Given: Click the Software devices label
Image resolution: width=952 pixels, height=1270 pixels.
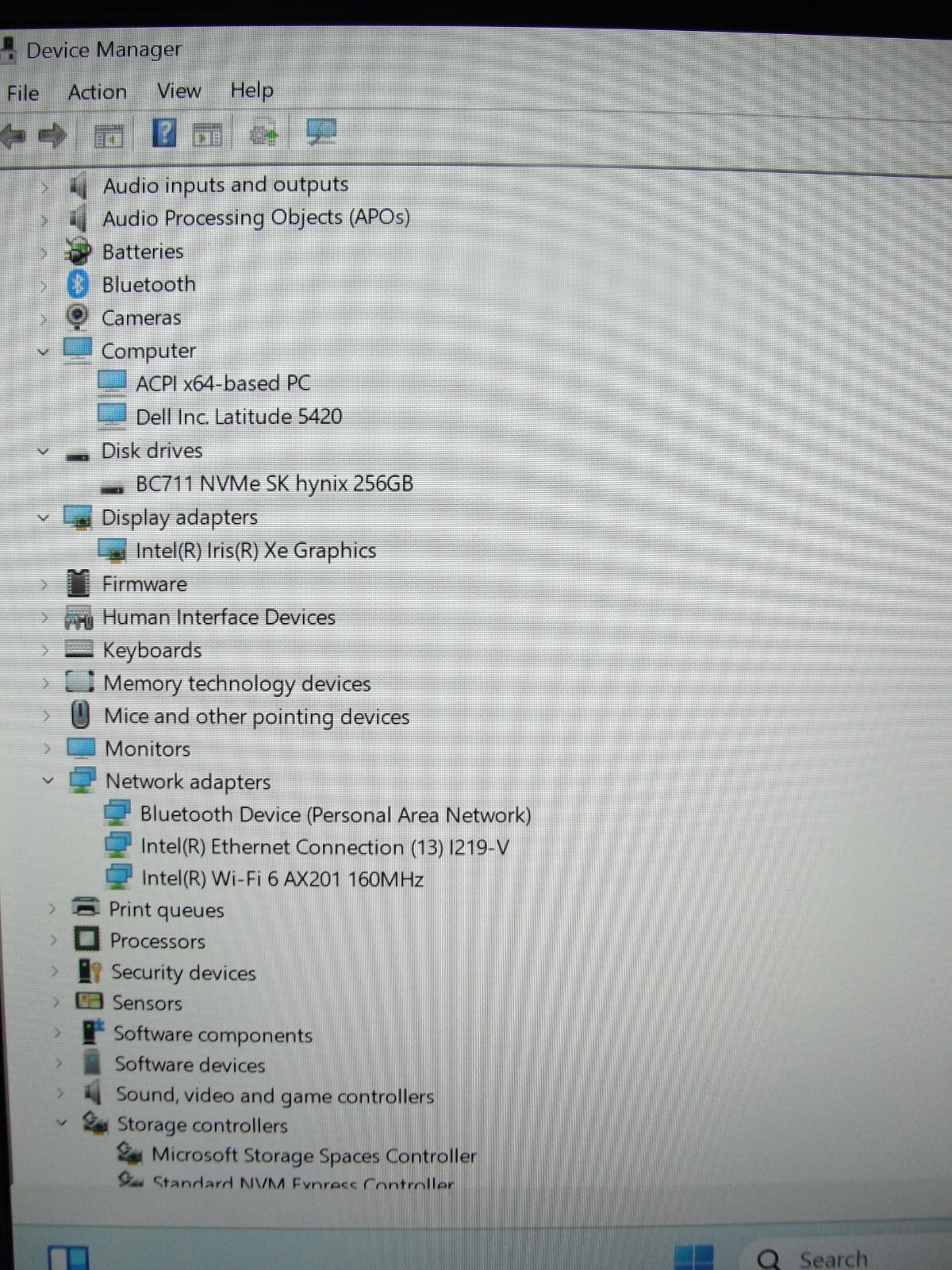Looking at the screenshot, I should click(190, 1064).
